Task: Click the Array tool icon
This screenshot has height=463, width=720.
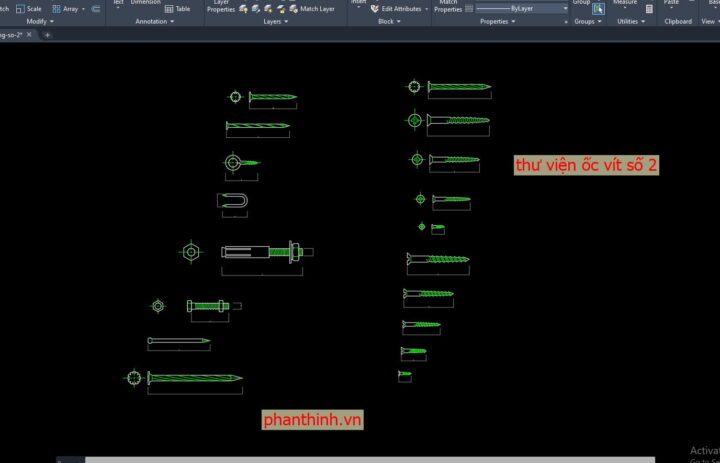Action: 57,8
